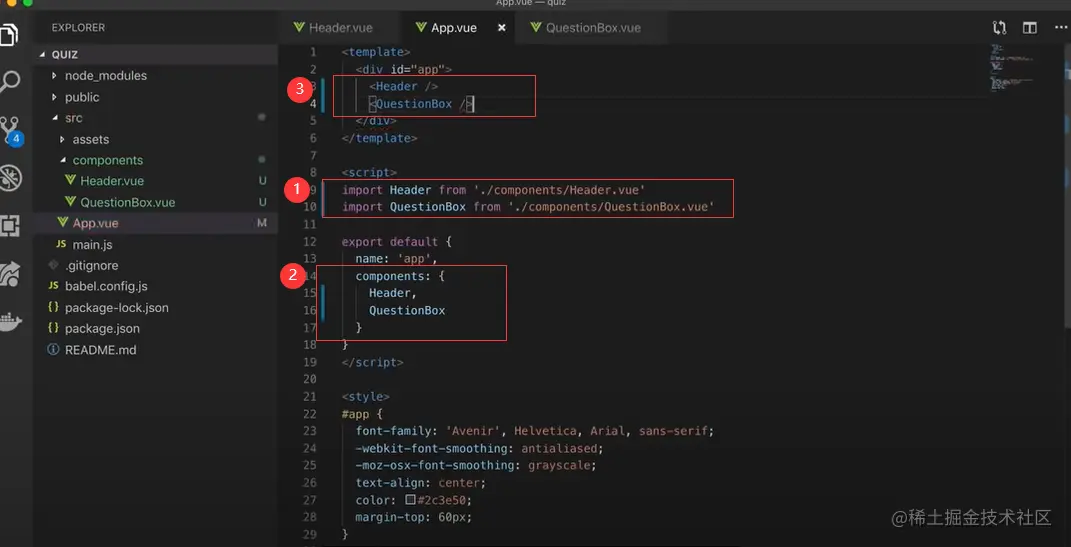Screen dimensions: 1071x547
Task: Click the div id="app" tag
Action: tap(404, 69)
